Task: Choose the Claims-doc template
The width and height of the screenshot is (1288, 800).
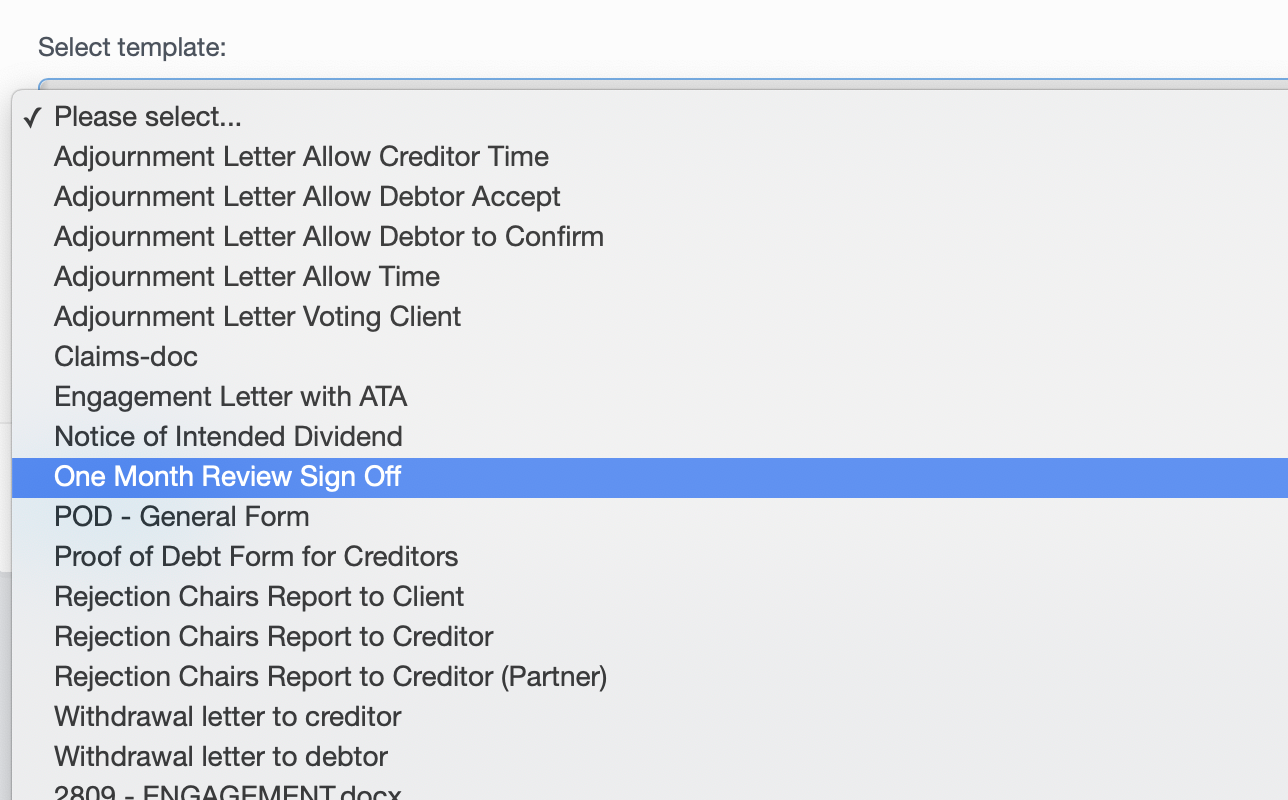Action: click(126, 357)
